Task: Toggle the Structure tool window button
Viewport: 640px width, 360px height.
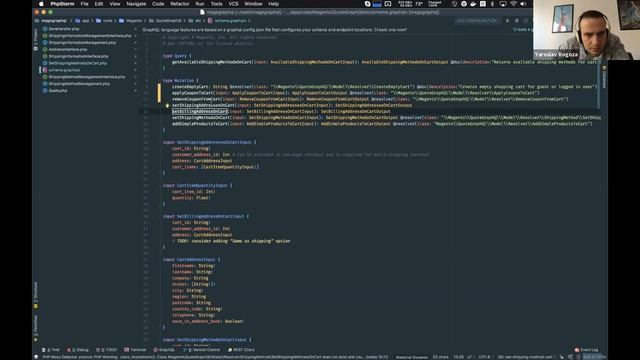Action: [36, 295]
